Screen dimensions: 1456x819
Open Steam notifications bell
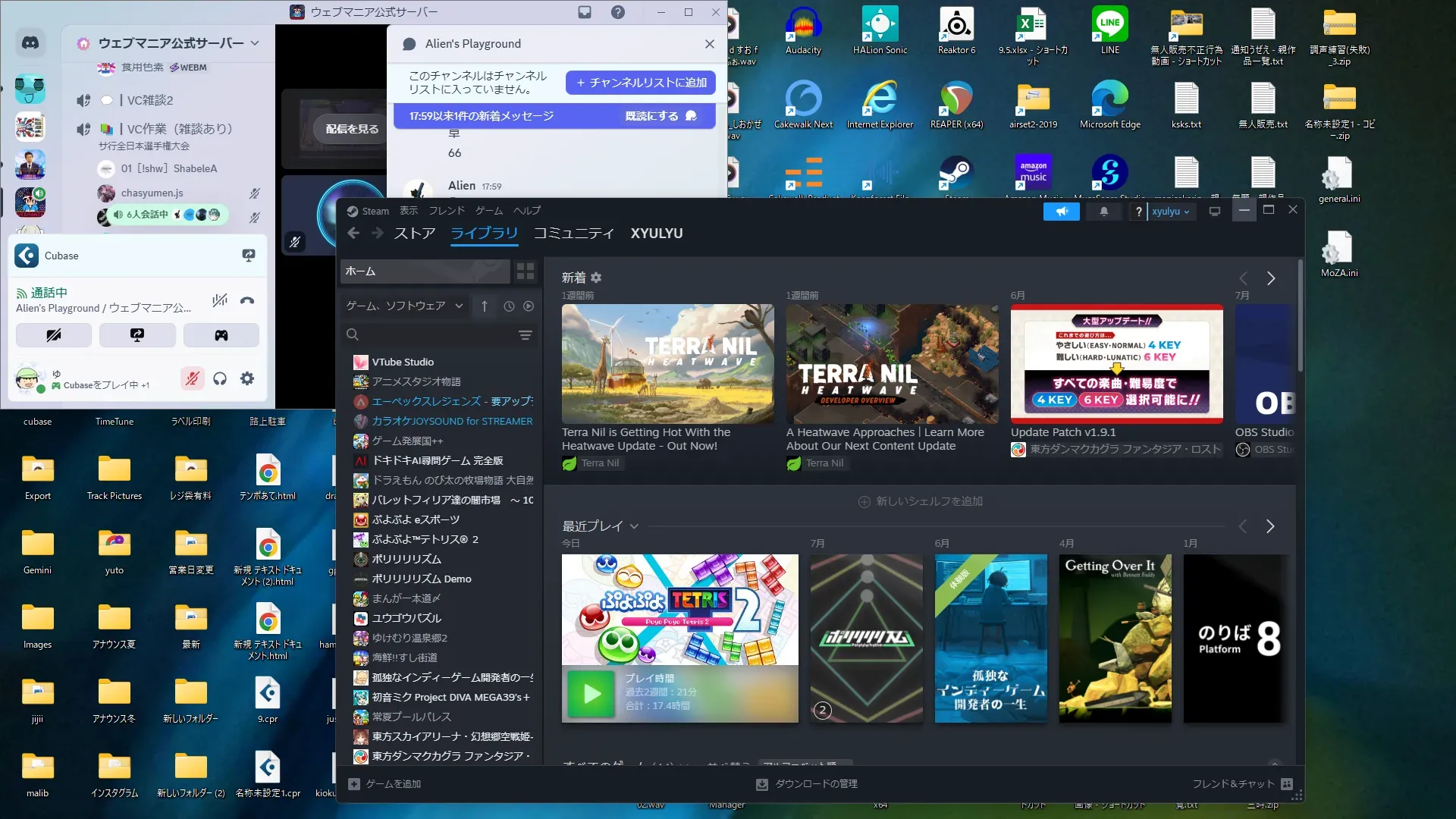coord(1104,212)
